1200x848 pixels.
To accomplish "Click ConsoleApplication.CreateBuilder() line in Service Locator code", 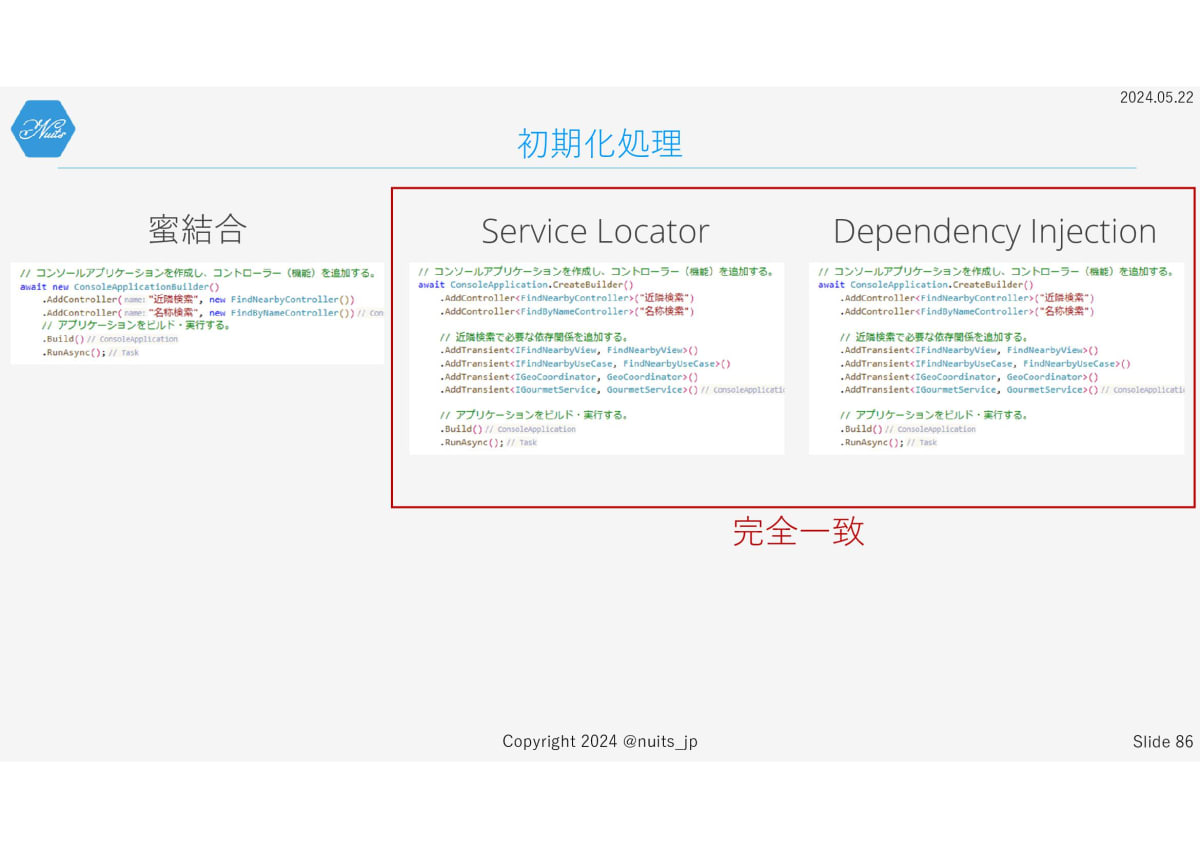I will click(526, 285).
